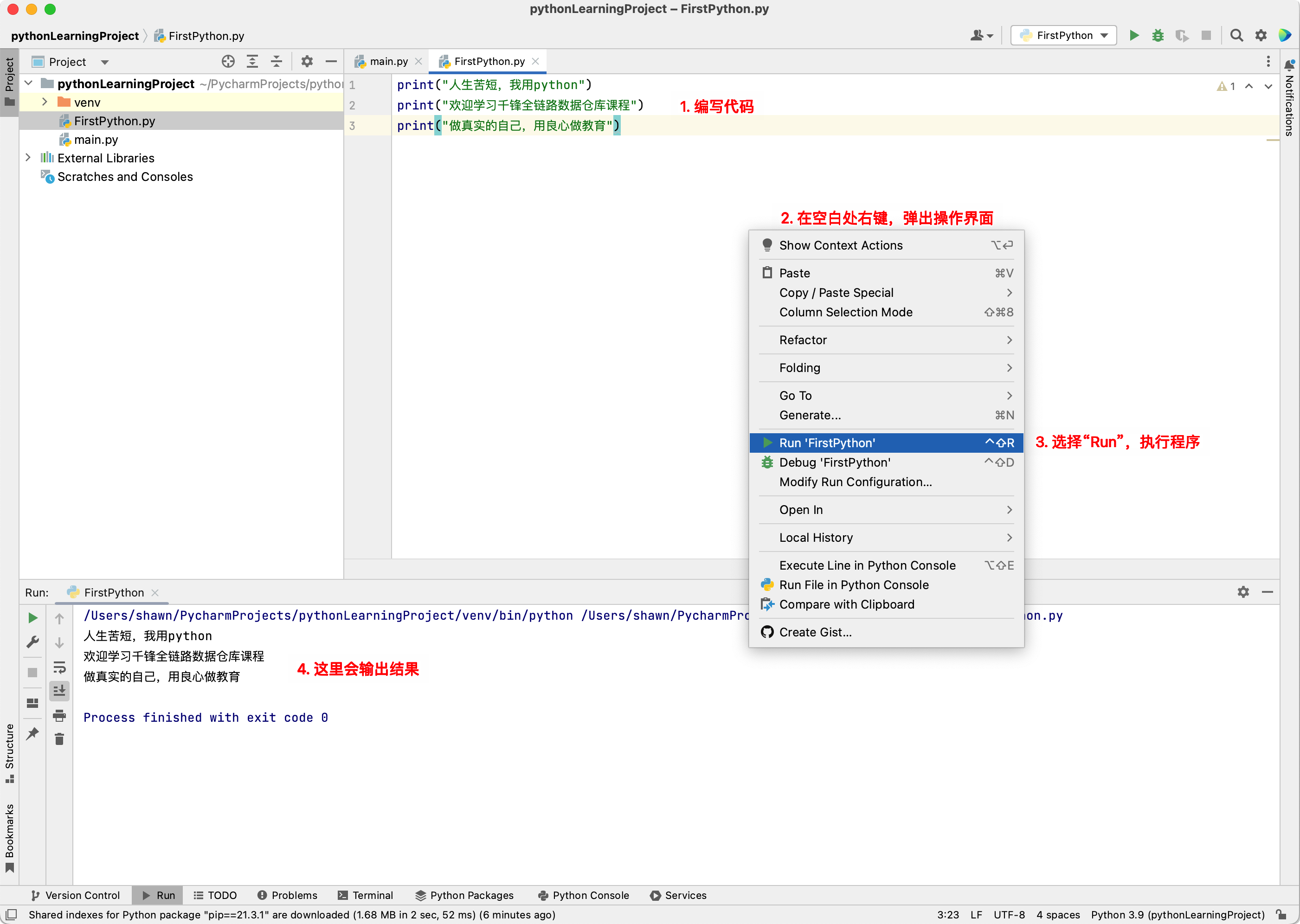Expand the venv folder in project tree
This screenshot has width=1300, height=924.
pos(45,102)
